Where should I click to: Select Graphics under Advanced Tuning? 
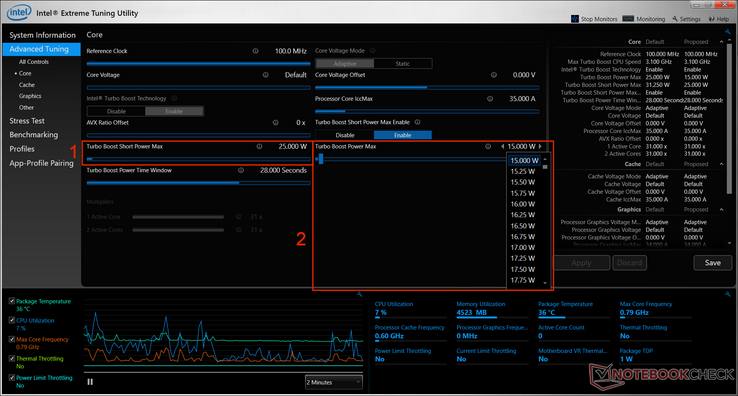tap(30, 96)
